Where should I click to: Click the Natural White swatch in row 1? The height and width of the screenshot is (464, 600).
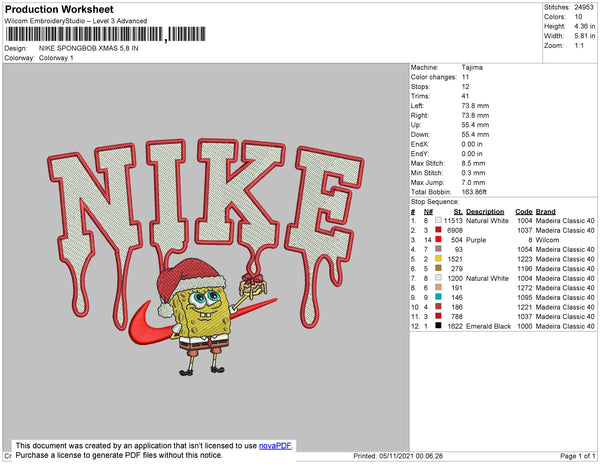pyautogui.click(x=438, y=220)
